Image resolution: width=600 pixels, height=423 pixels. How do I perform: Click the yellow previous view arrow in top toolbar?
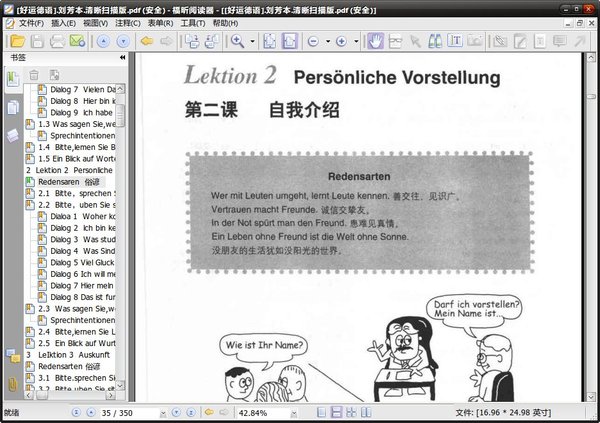[147, 41]
